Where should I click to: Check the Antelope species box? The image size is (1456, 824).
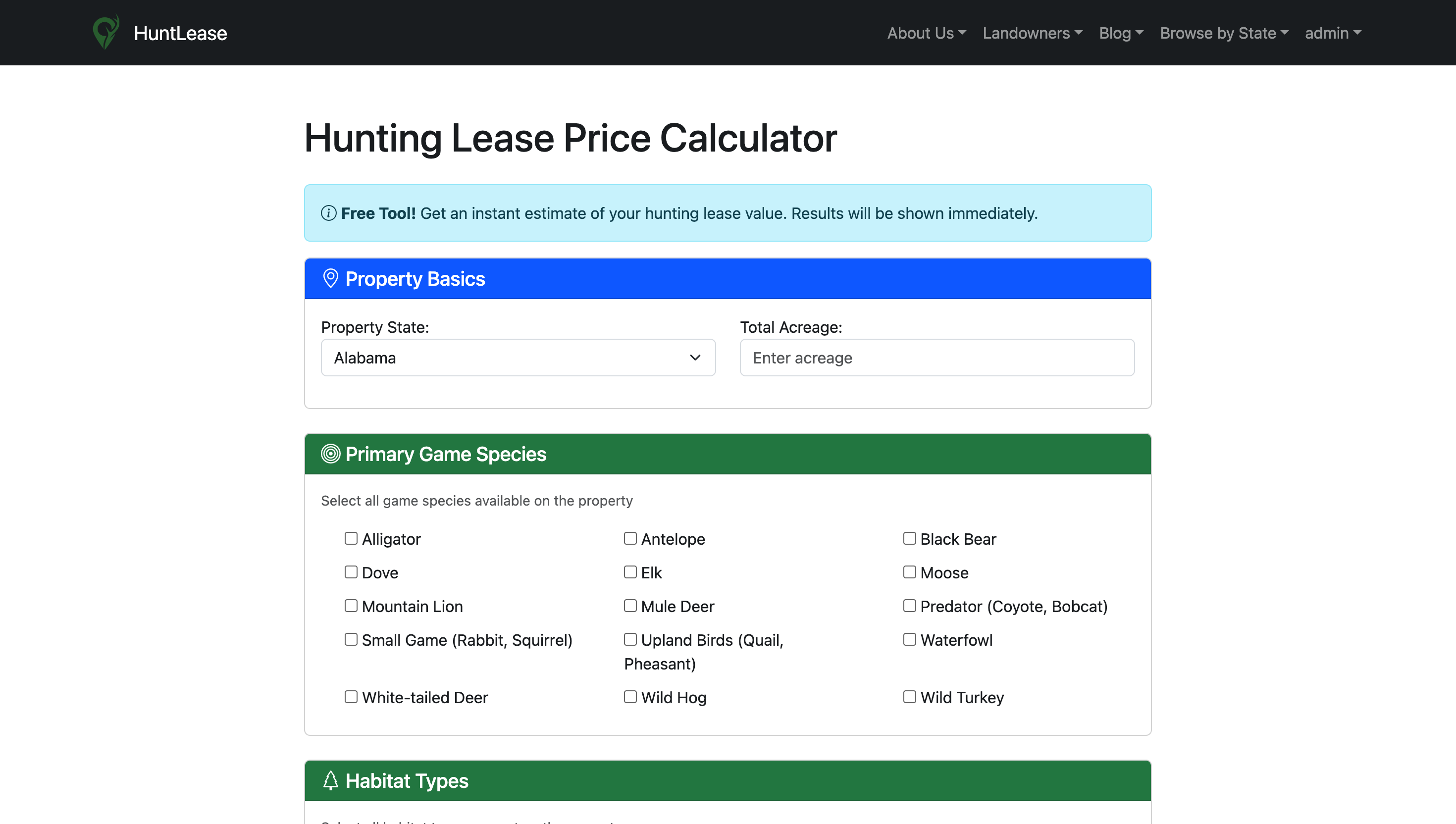pyautogui.click(x=630, y=538)
